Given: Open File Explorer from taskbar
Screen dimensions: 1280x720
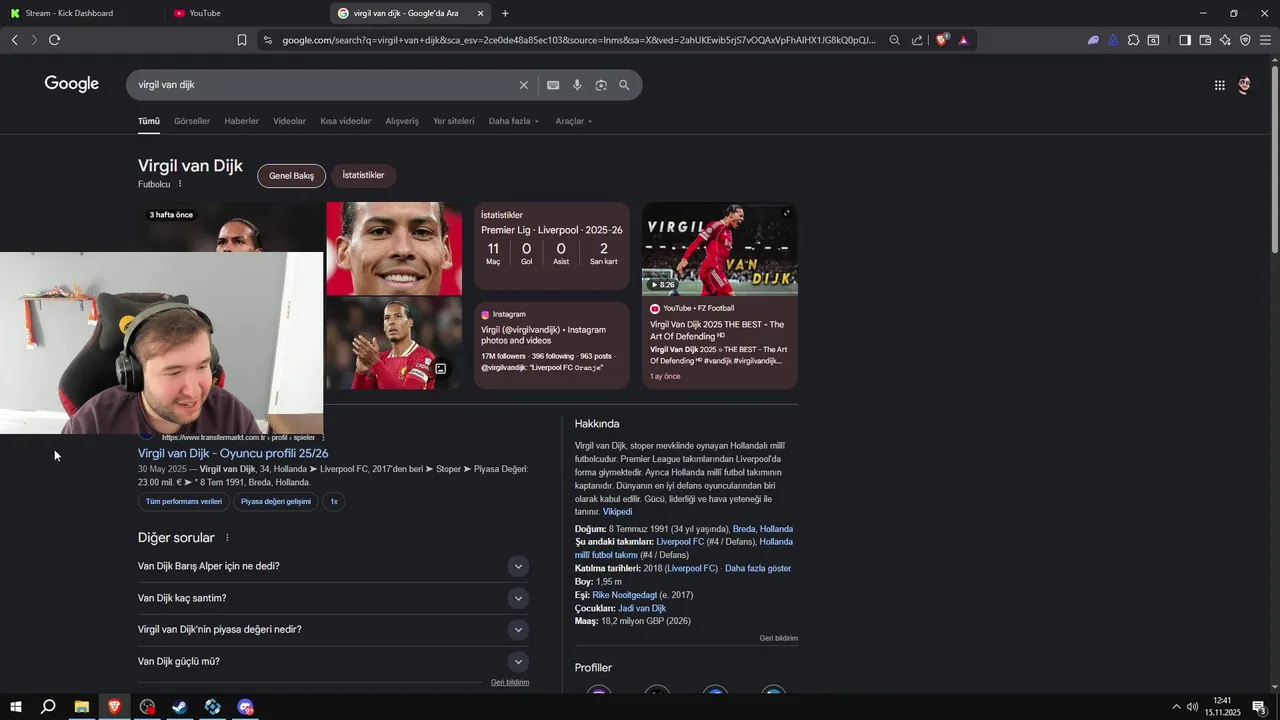Looking at the screenshot, I should coord(81,707).
